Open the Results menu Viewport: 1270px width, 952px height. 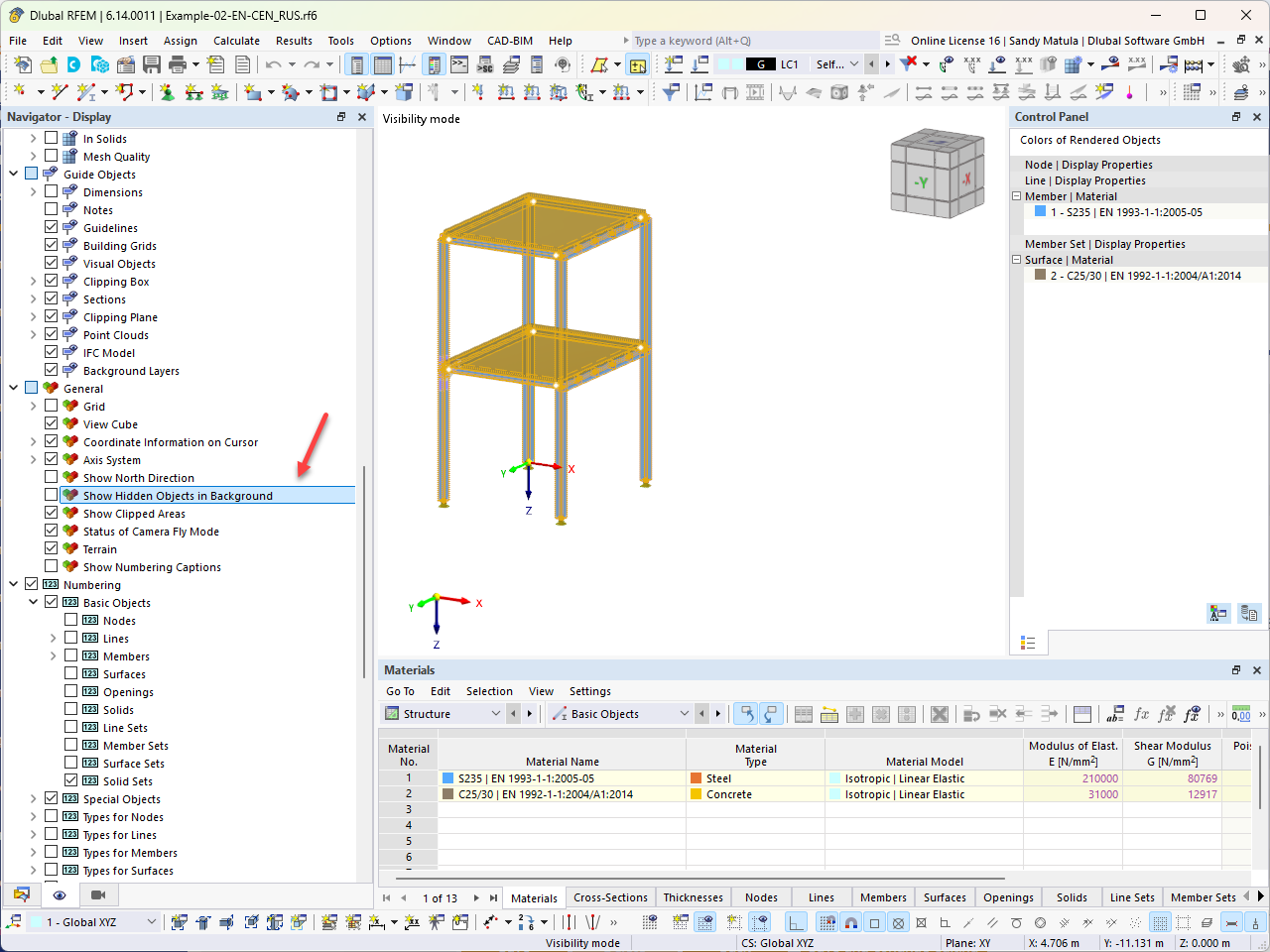(x=294, y=41)
